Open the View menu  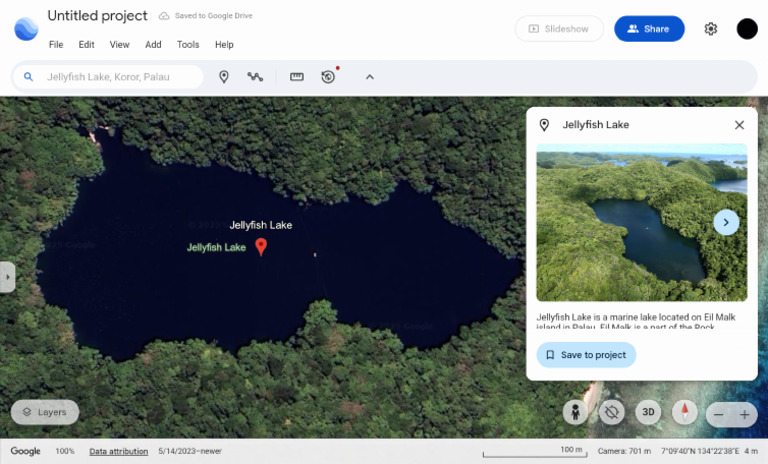pos(120,45)
